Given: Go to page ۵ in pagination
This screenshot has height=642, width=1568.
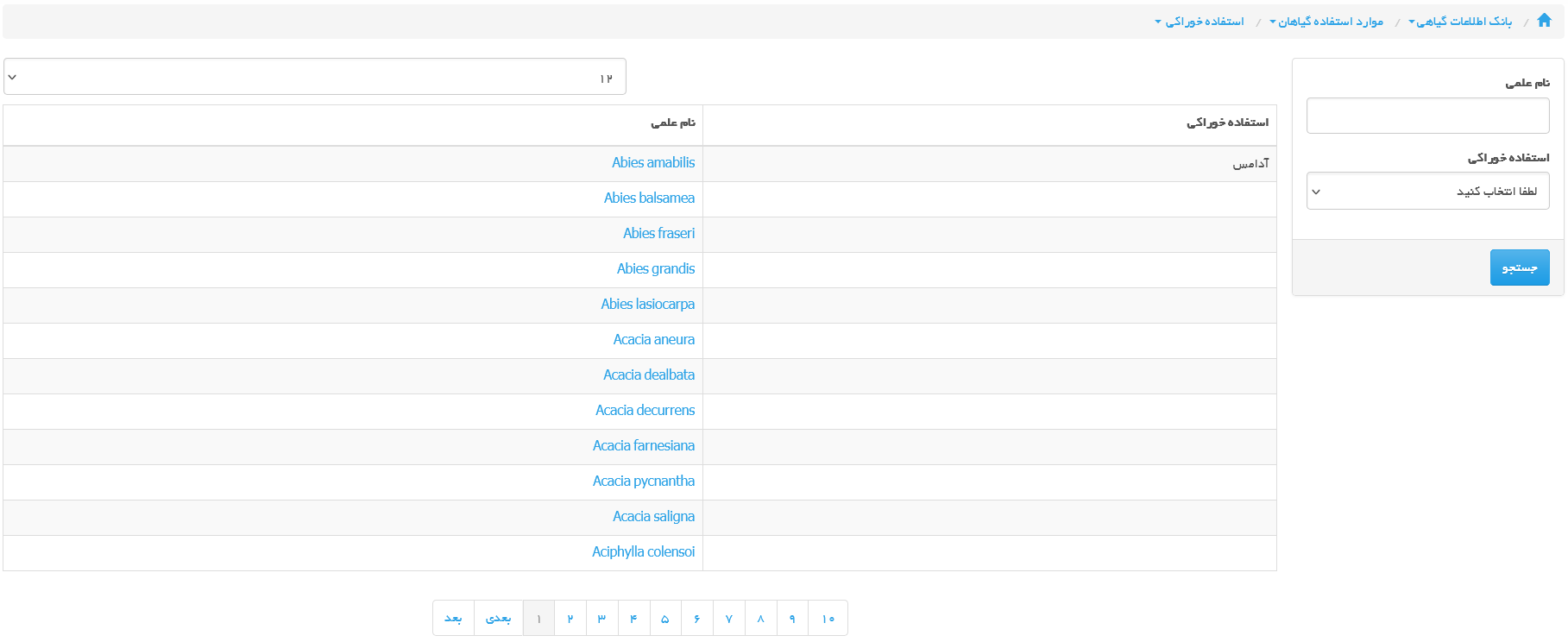Looking at the screenshot, I should 665,619.
